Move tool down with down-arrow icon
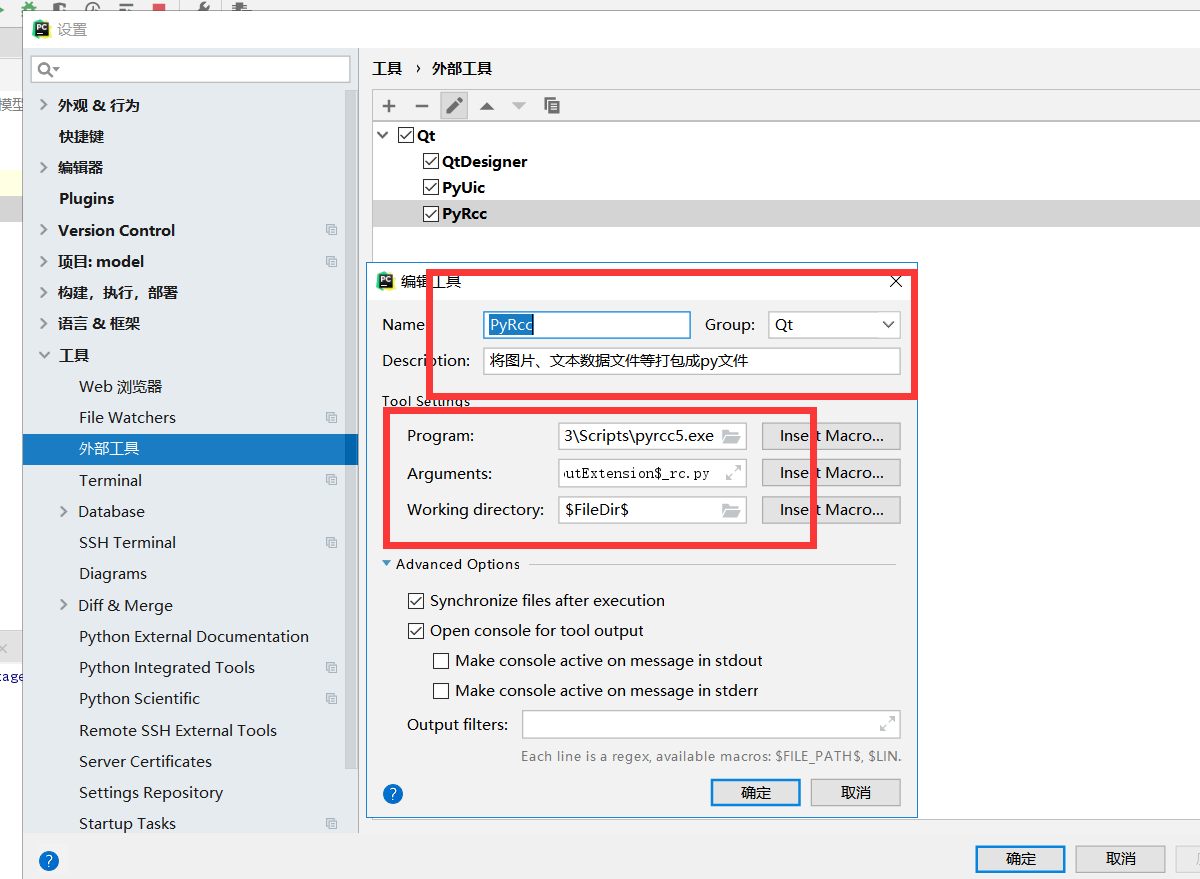 click(517, 105)
